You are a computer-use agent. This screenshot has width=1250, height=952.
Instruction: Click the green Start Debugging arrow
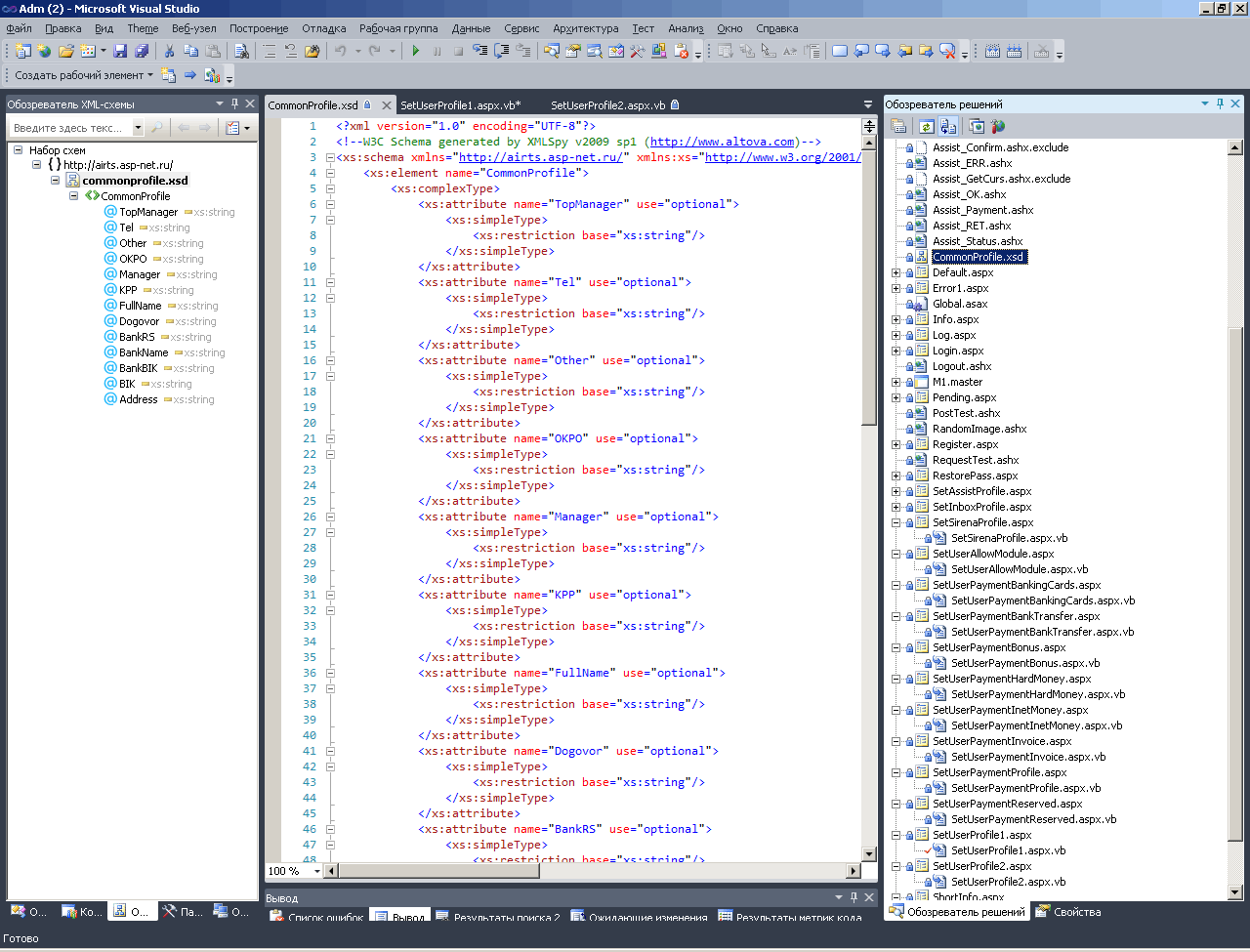point(416,51)
